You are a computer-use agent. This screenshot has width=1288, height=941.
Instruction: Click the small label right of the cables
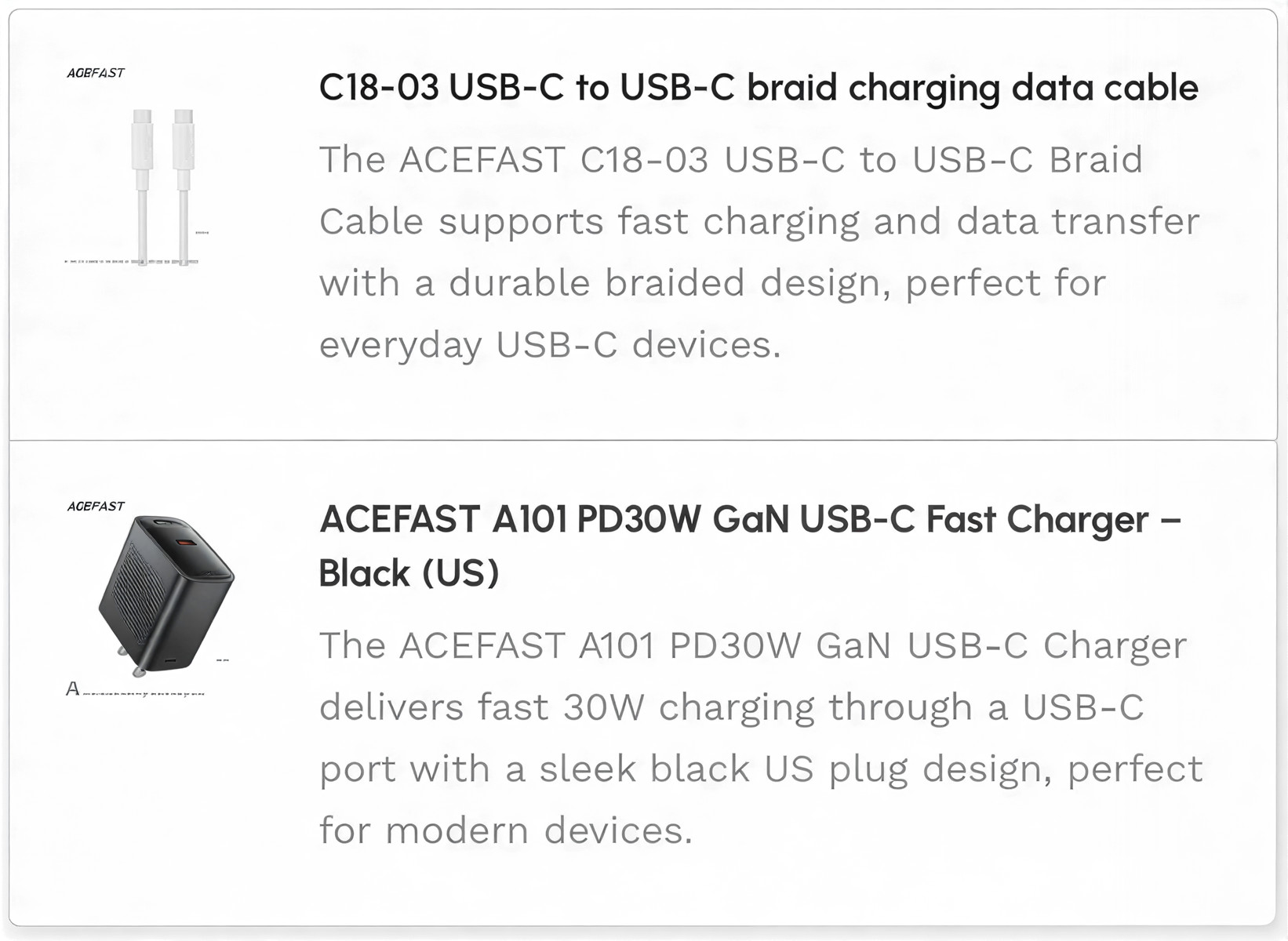202,233
